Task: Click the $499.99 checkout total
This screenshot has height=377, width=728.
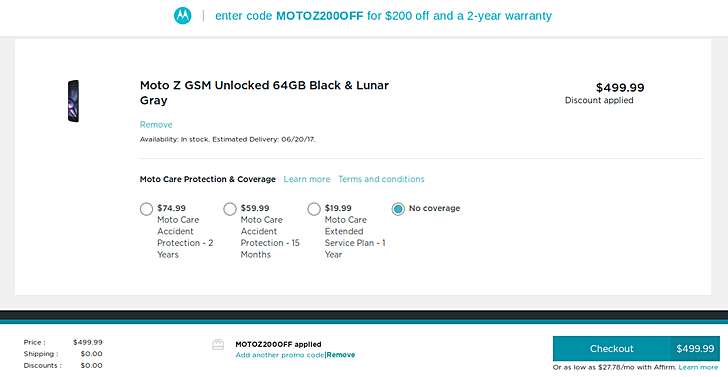Action: [x=695, y=349]
